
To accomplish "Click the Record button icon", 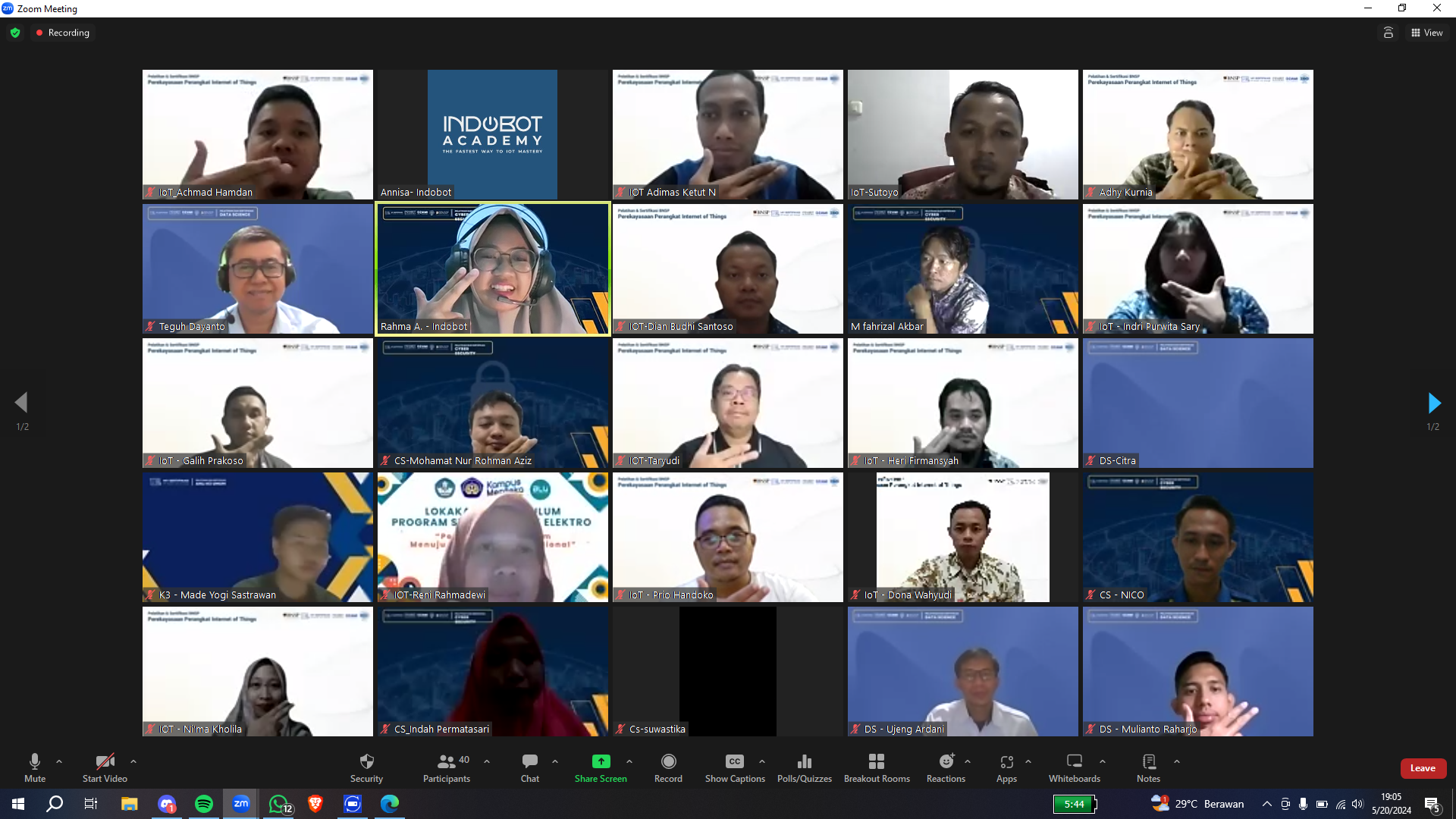I will coord(669,761).
